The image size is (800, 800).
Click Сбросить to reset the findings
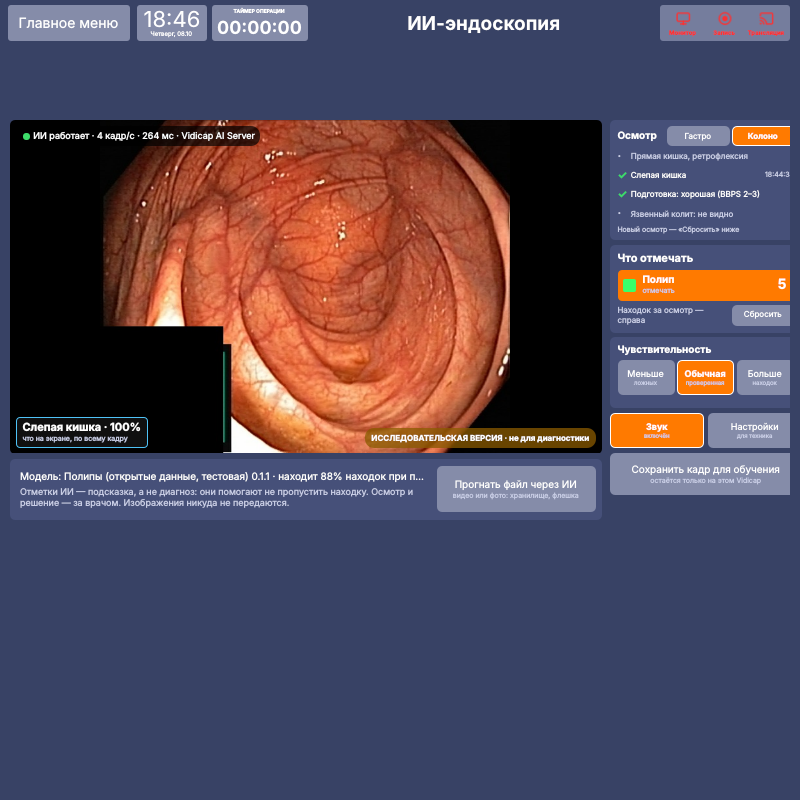tap(761, 315)
